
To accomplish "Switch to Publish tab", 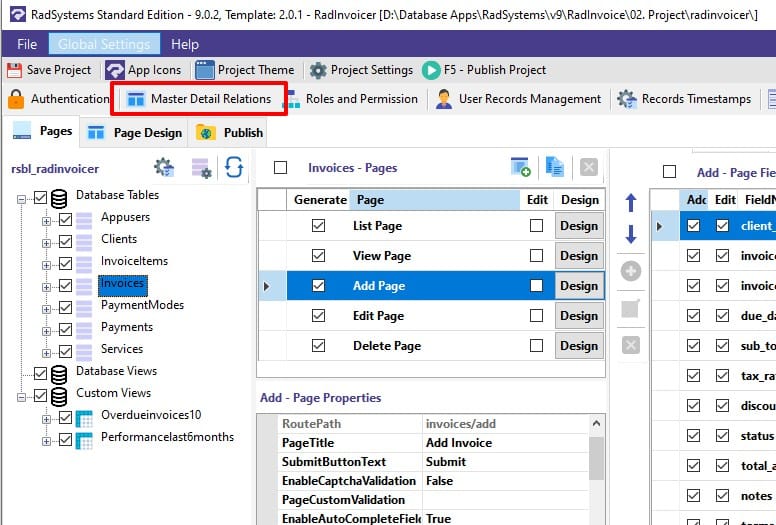I will [x=230, y=133].
